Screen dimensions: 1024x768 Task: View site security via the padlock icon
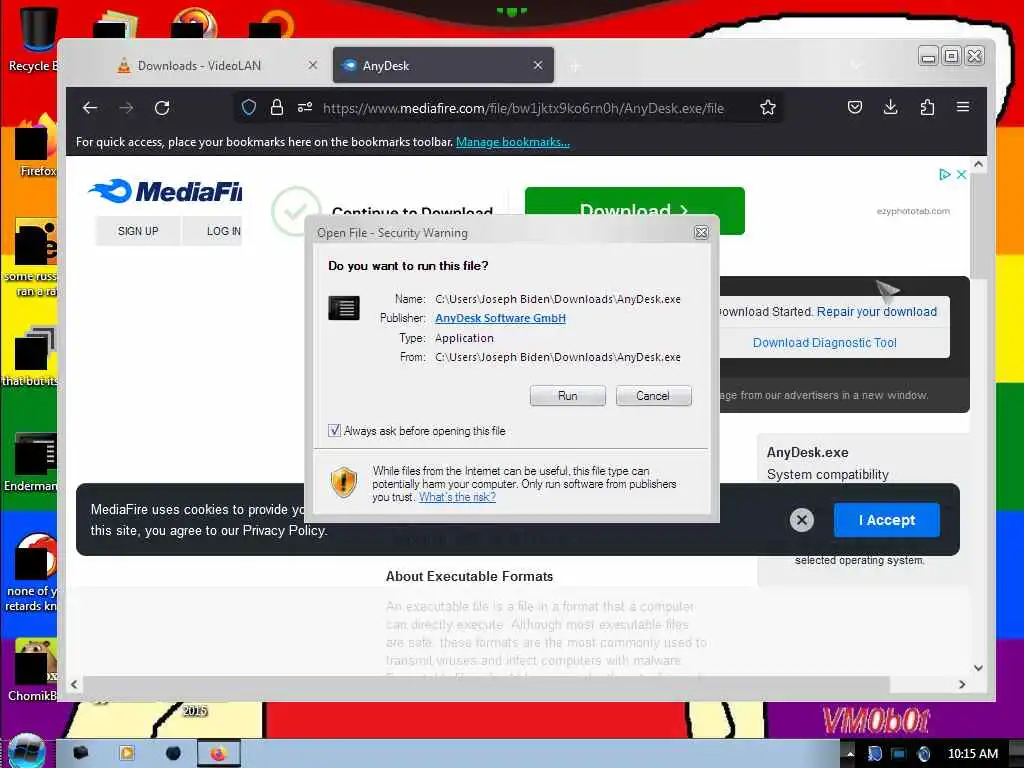click(277, 108)
